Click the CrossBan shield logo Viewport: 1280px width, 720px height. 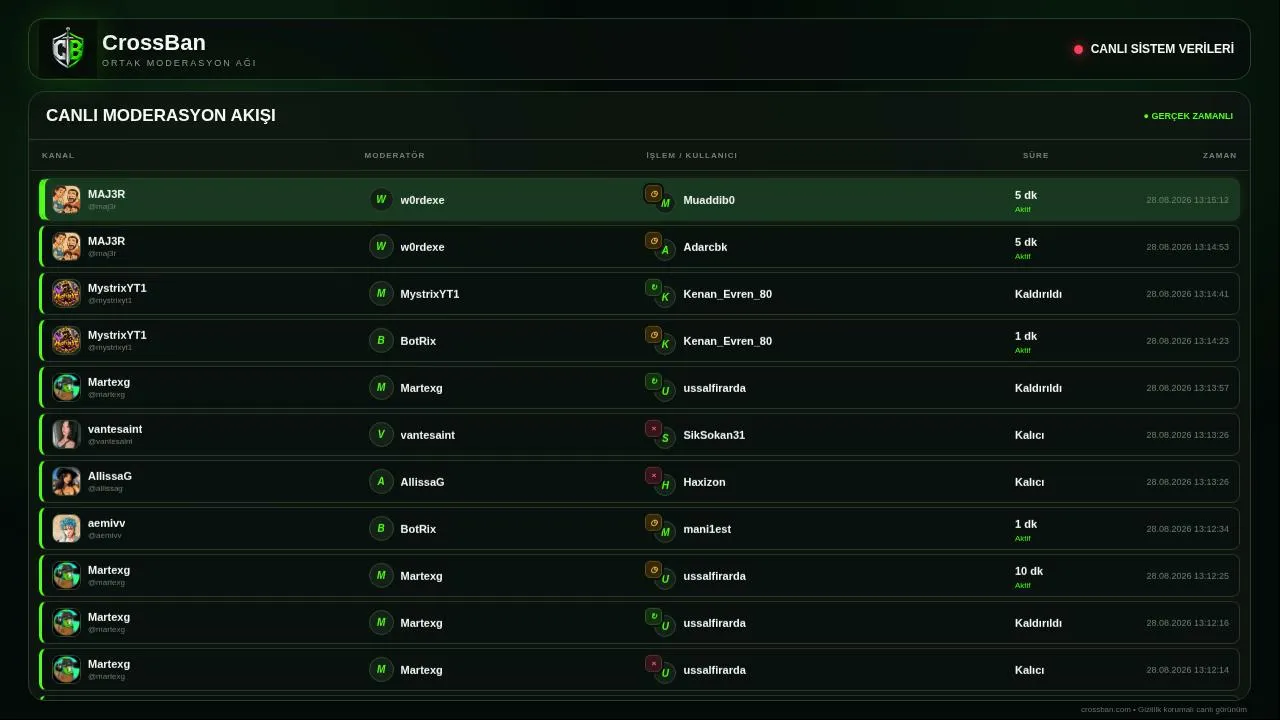68,49
